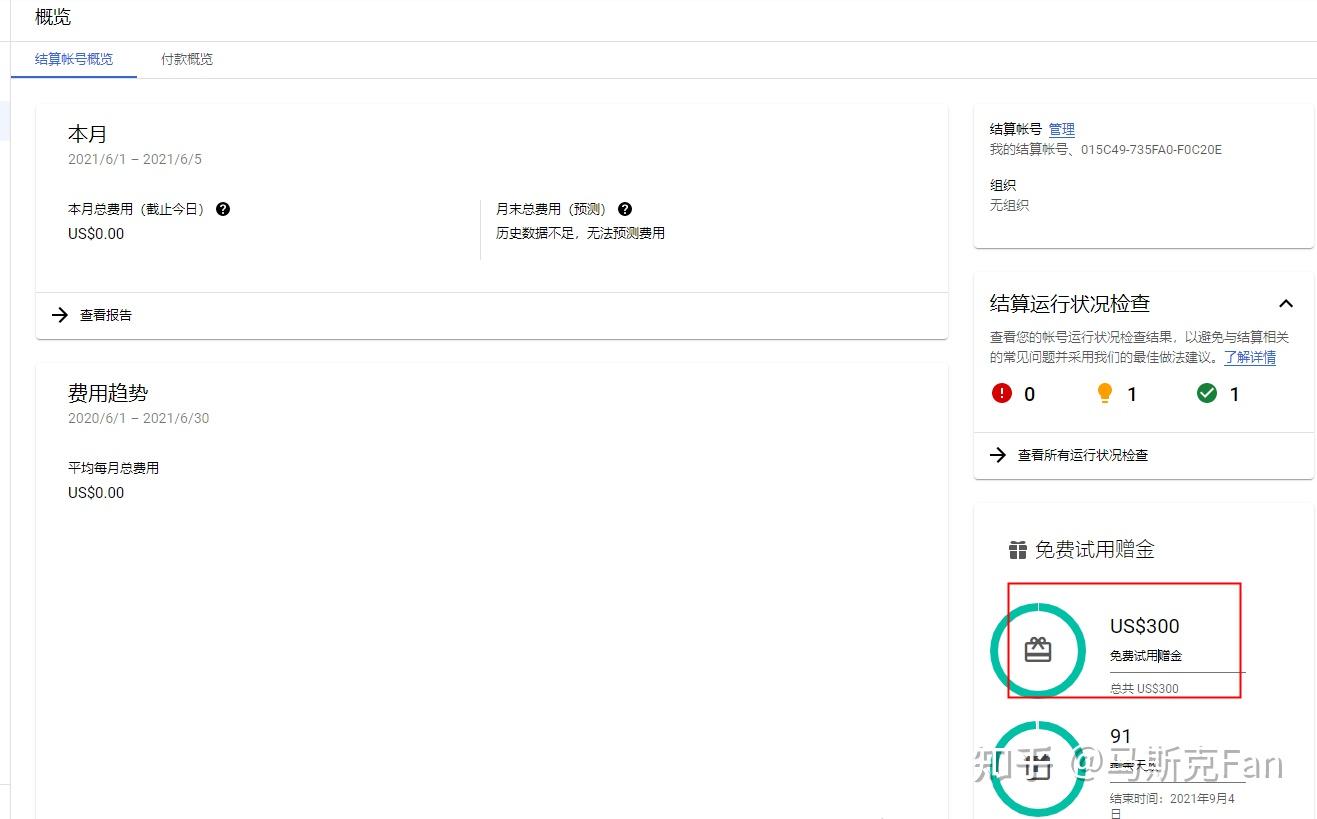Click the US$0.00 value under 本月总费用
The image size is (1317, 819).
[96, 234]
